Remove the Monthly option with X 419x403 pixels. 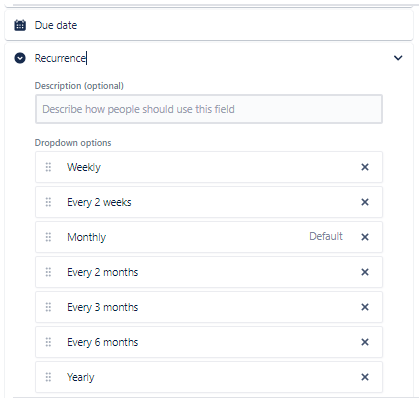[x=365, y=237]
